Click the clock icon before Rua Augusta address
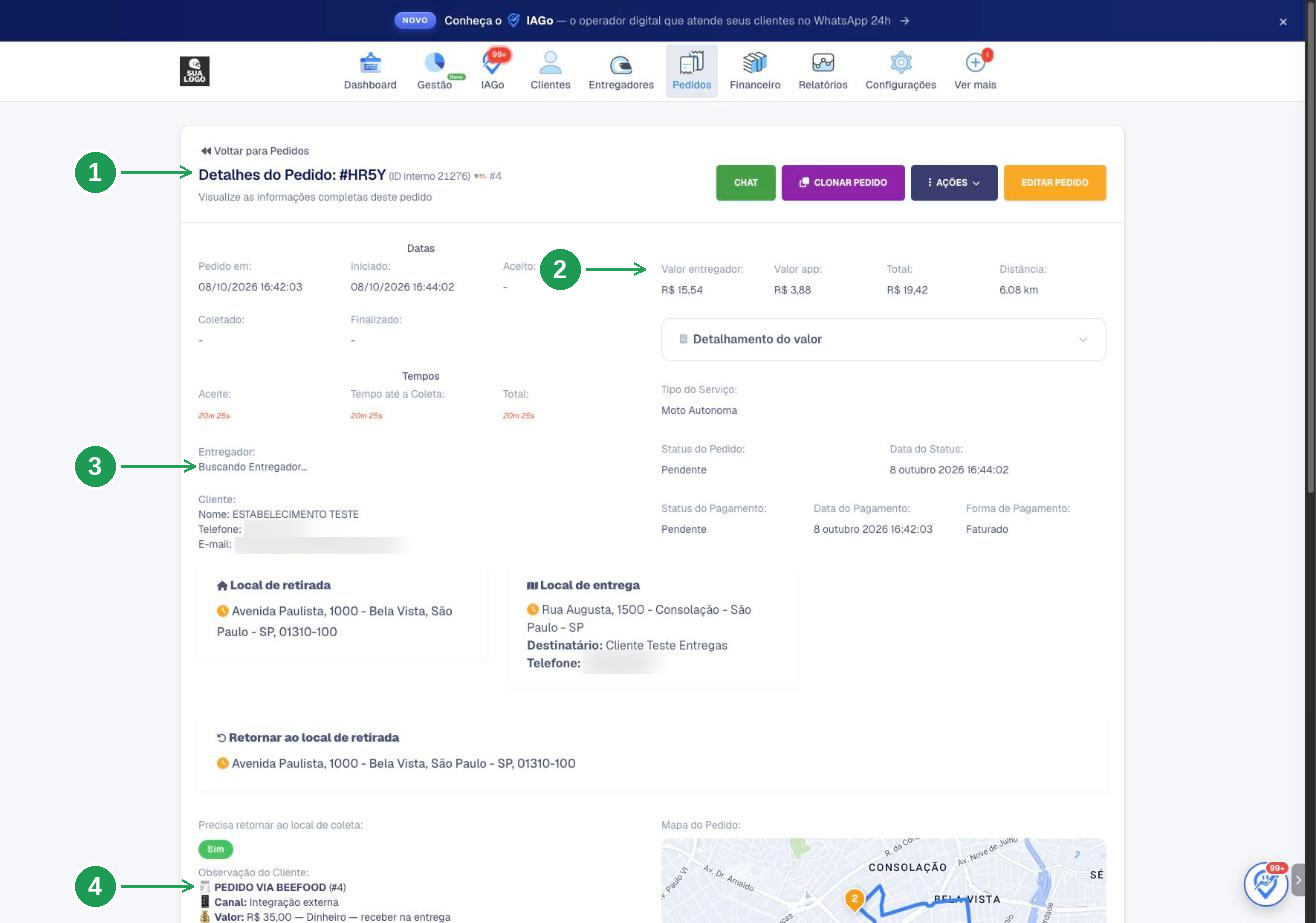The height and width of the screenshot is (923, 1316). pyautogui.click(x=533, y=610)
